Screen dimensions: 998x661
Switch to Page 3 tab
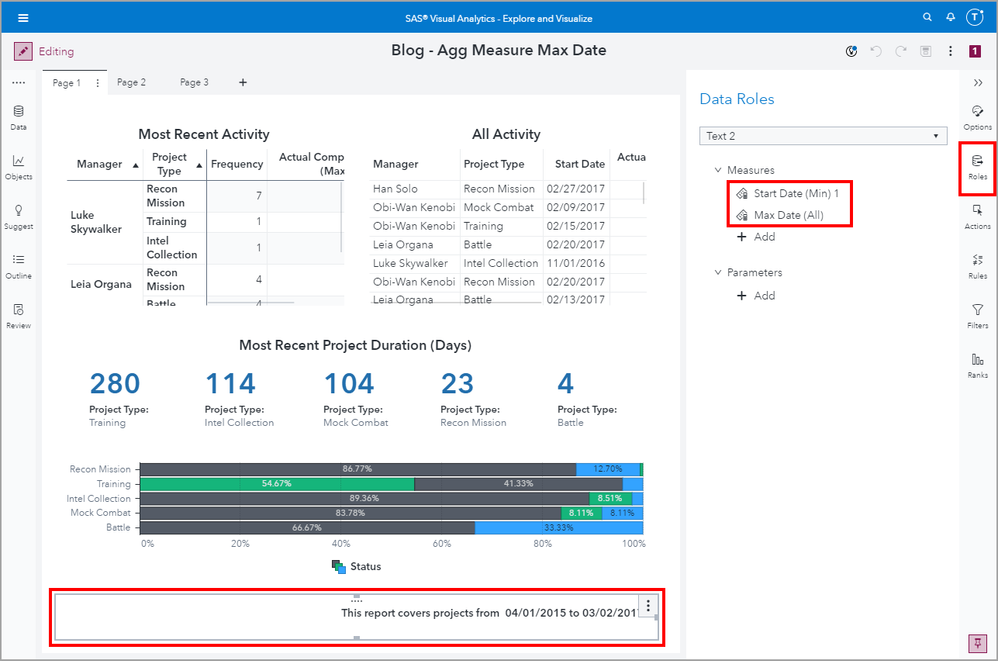pos(194,82)
